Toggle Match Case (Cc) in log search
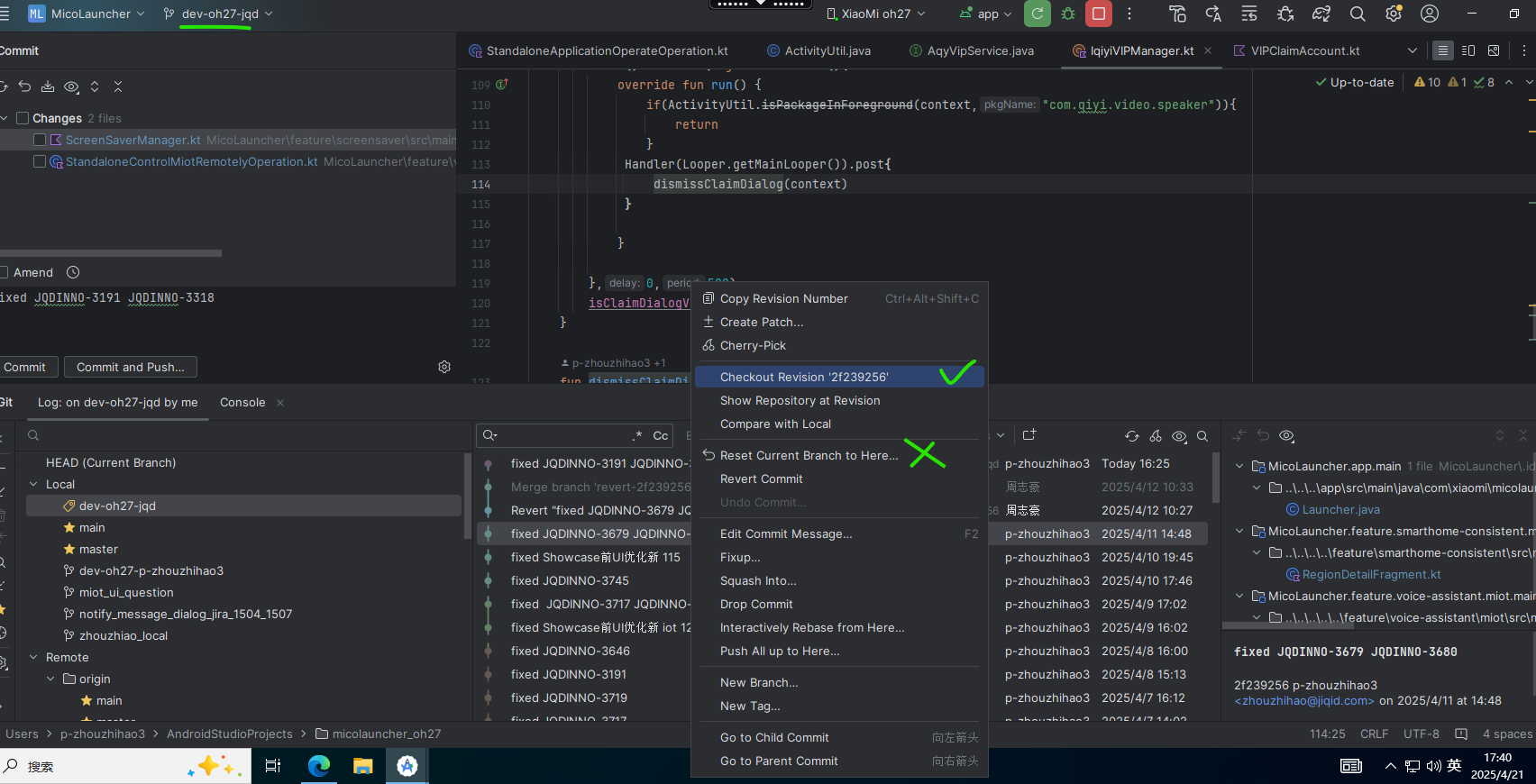This screenshot has width=1536, height=784. (661, 435)
